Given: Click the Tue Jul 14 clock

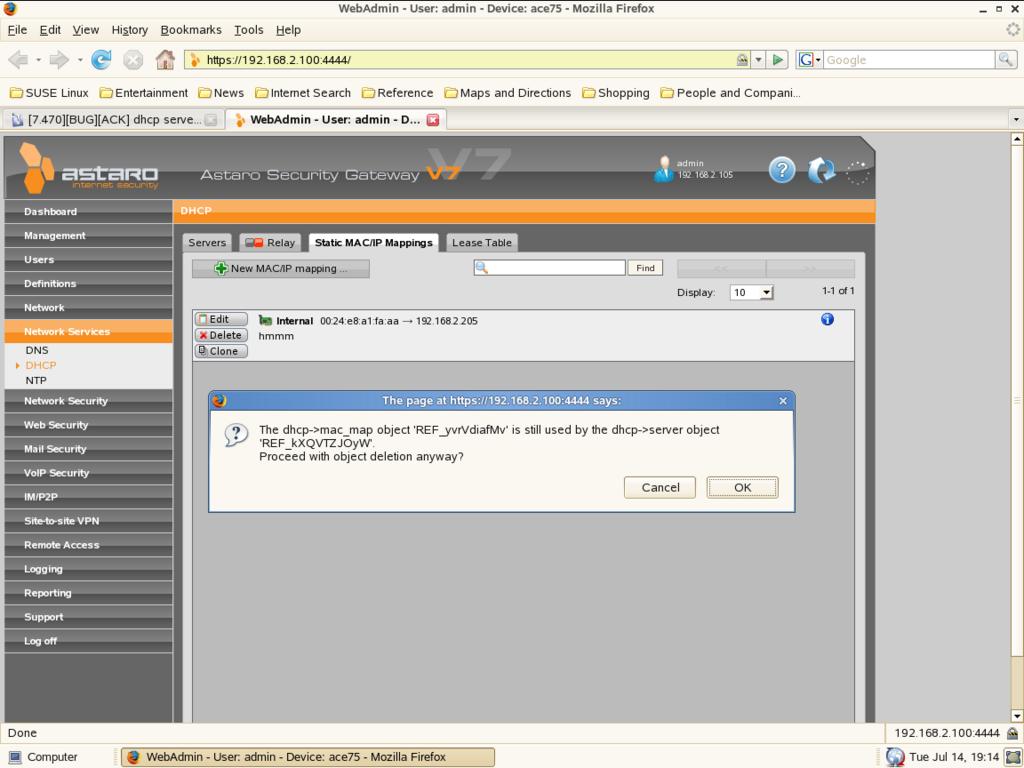Looking at the screenshot, I should 953,757.
